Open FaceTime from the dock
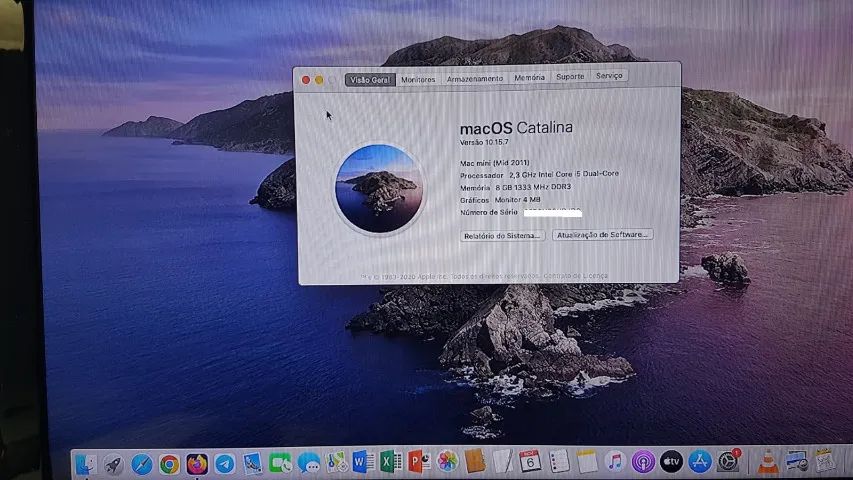Screen dimensions: 853x480 [281, 463]
